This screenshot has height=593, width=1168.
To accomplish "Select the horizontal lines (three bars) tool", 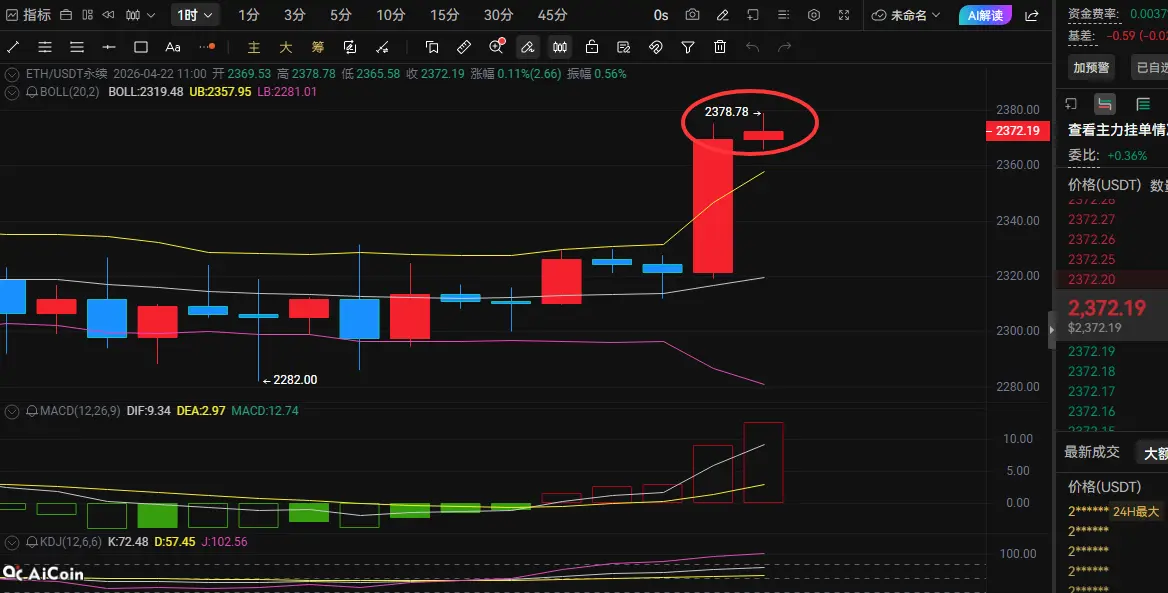I will 77,47.
